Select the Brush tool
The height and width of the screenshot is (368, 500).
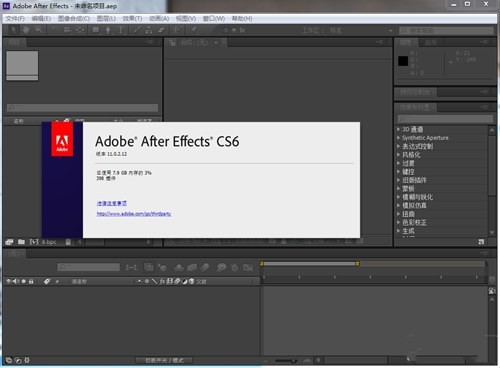(137, 30)
